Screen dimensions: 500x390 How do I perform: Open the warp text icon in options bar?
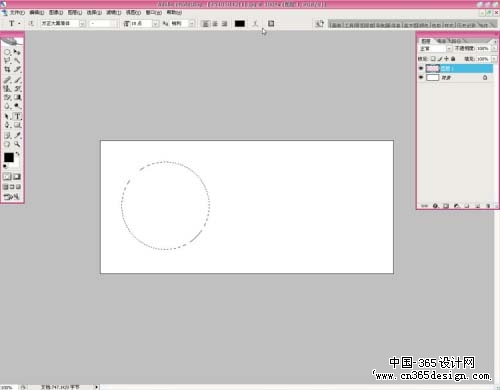click(255, 24)
